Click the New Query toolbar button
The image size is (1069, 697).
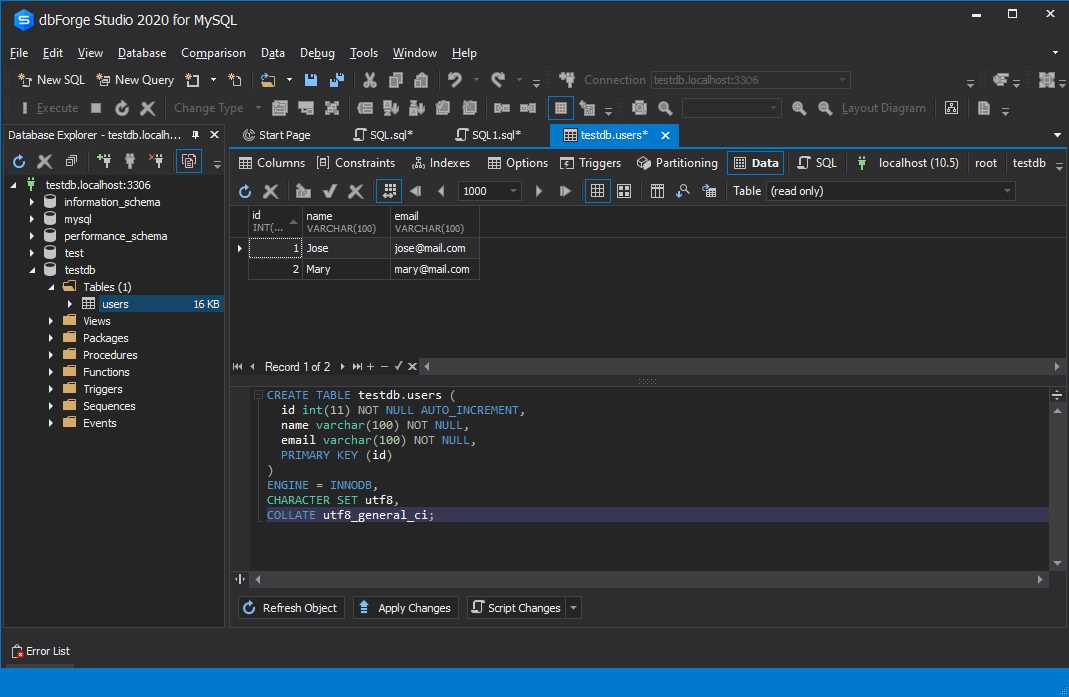(135, 80)
